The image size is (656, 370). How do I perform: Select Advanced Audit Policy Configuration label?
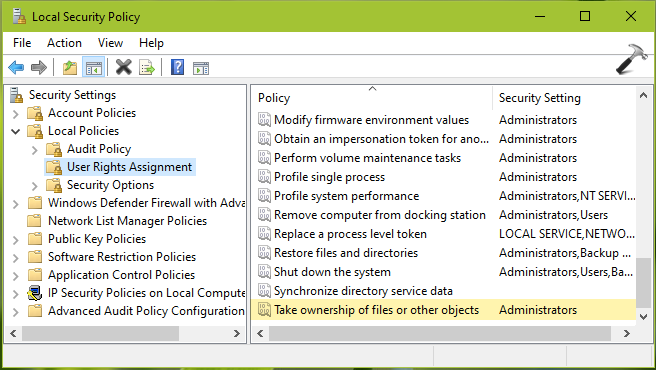click(146, 311)
